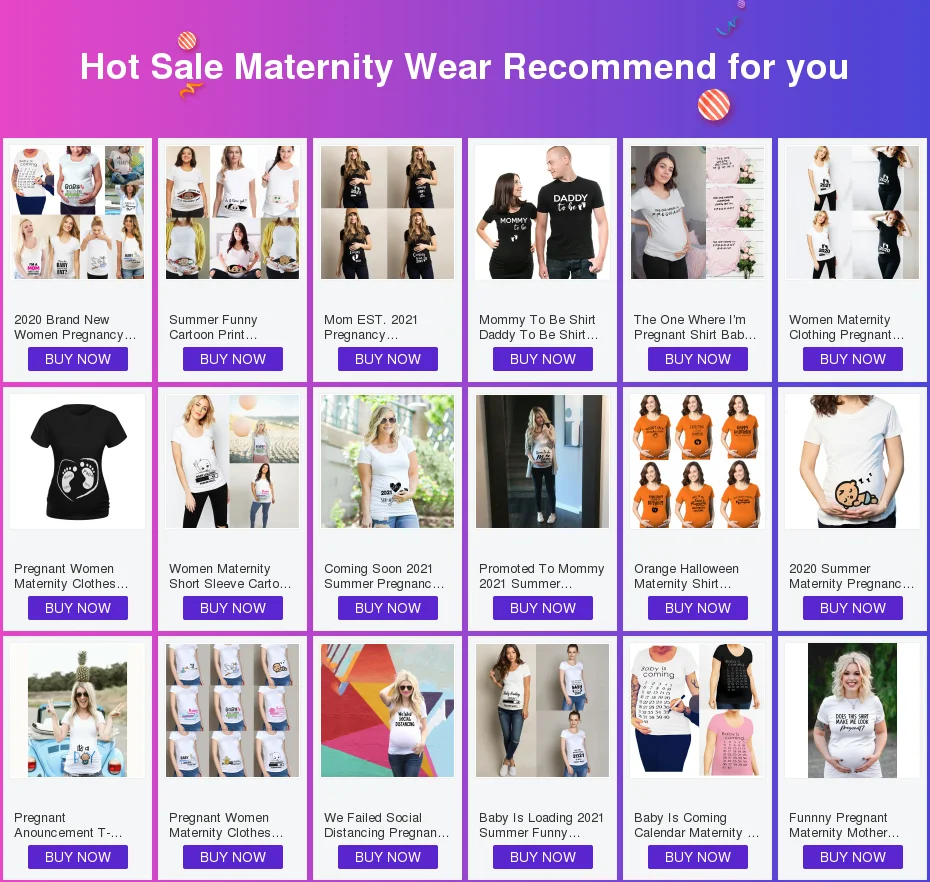This screenshot has height=882, width=930.
Task: Click Buy Now under Mom EST. 2021 Pregnancy
Action: [x=388, y=359]
